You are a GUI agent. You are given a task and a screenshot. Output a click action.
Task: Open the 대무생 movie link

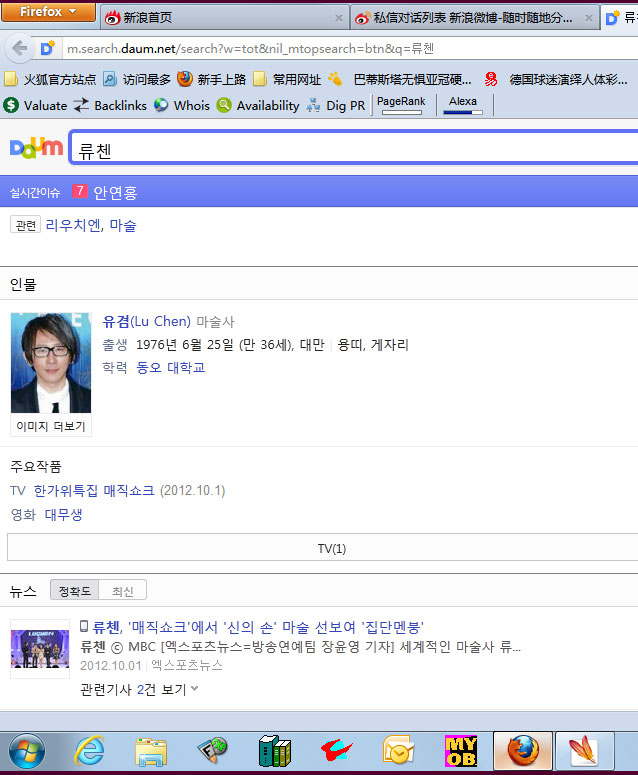63,515
